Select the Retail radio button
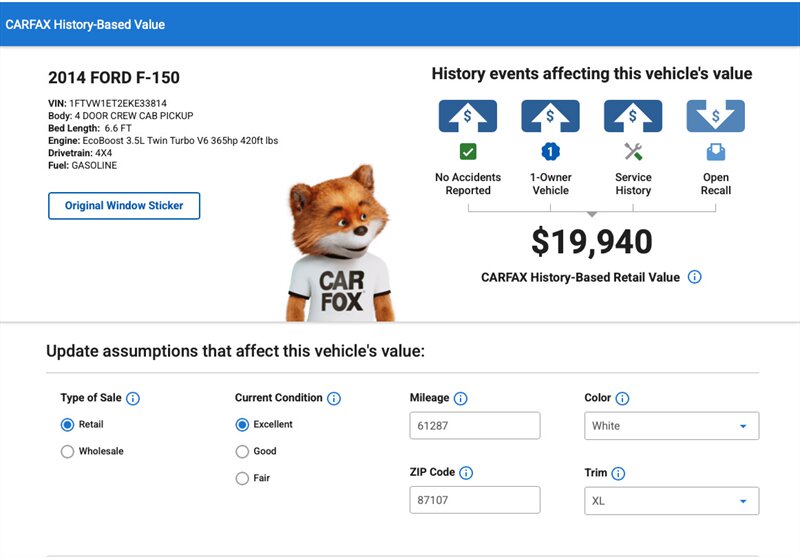 (x=68, y=425)
